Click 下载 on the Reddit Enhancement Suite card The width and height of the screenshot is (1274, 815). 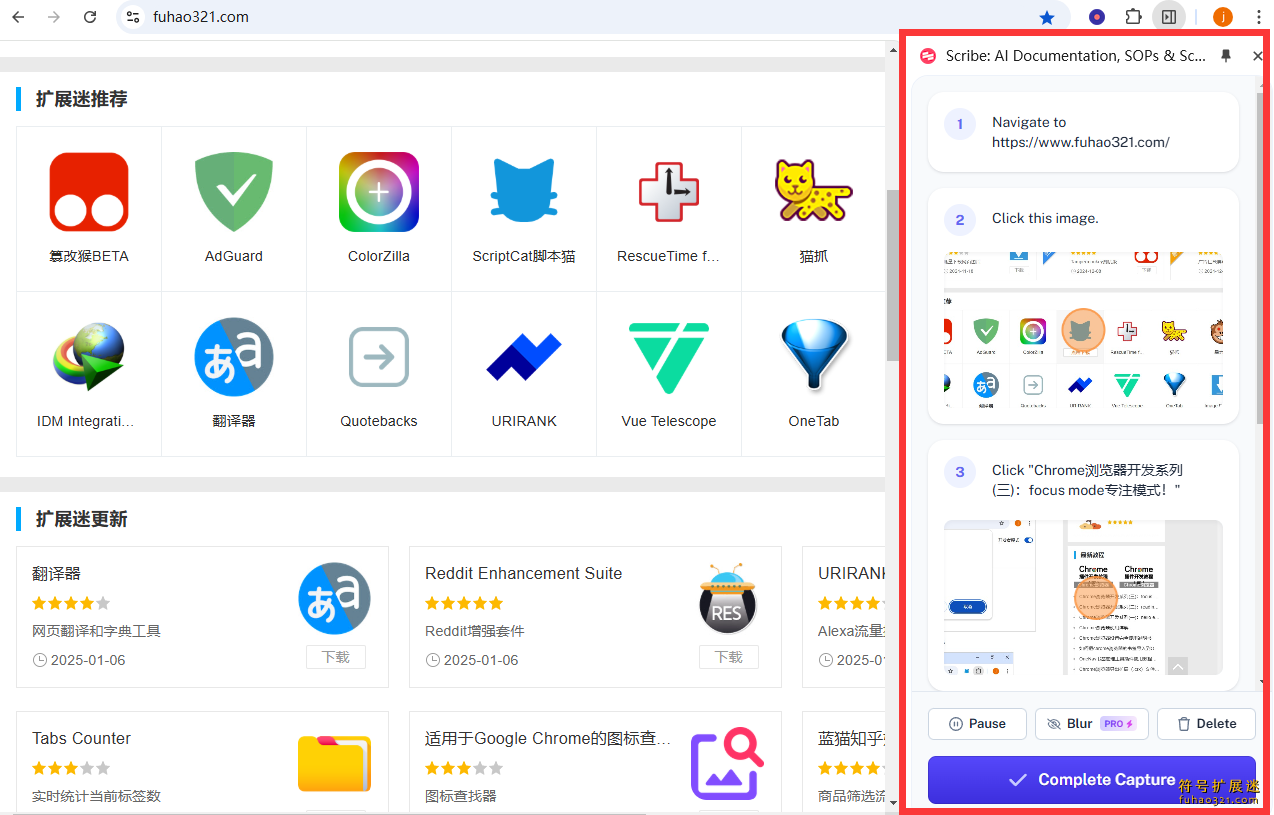(x=729, y=657)
